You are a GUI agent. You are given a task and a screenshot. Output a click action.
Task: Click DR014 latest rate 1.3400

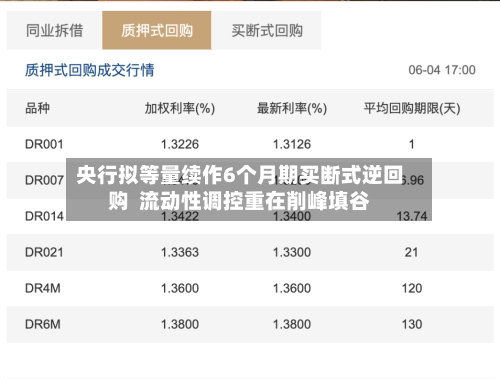point(292,217)
